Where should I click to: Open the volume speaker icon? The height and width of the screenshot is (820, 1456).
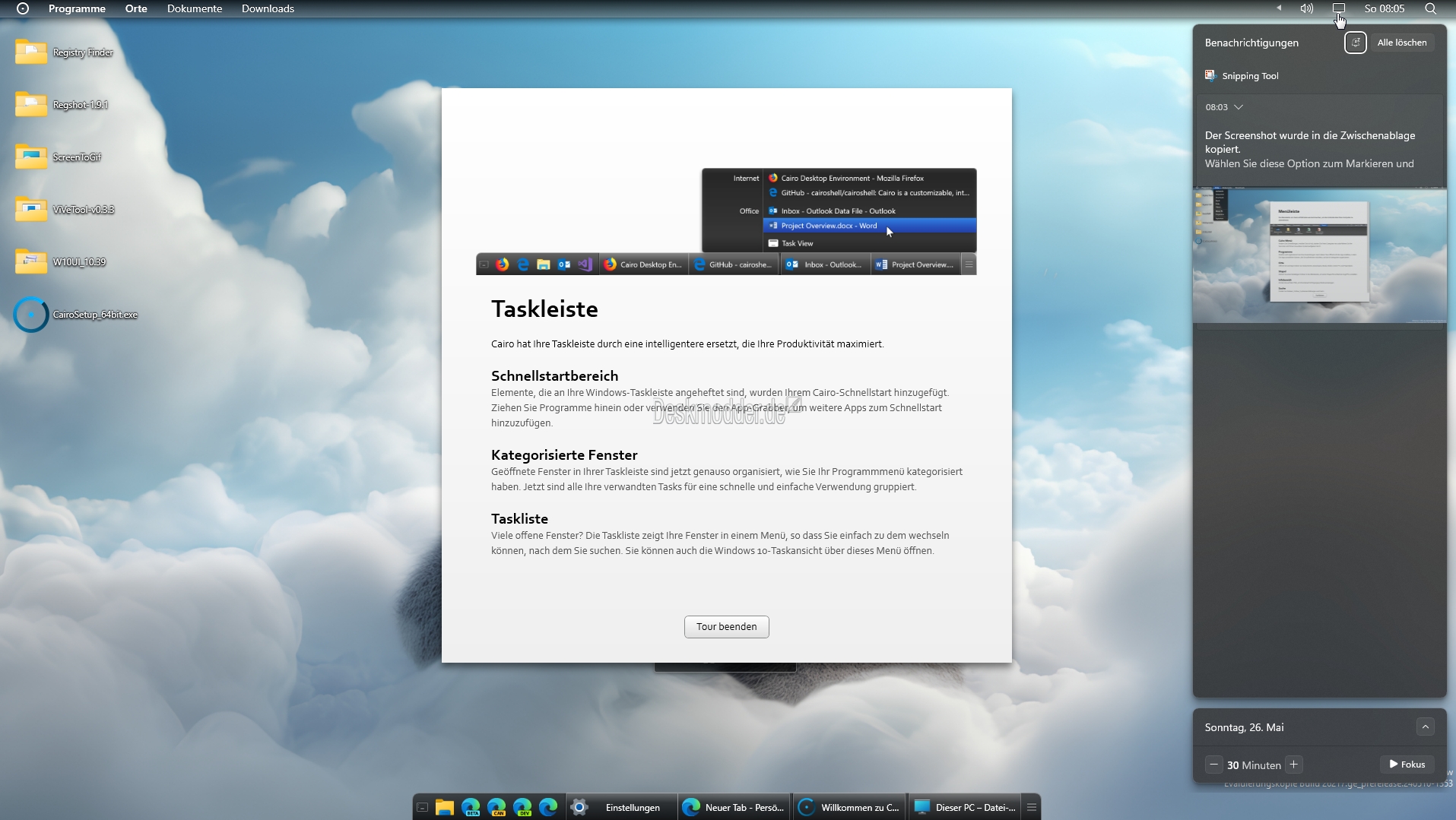coord(1306,8)
